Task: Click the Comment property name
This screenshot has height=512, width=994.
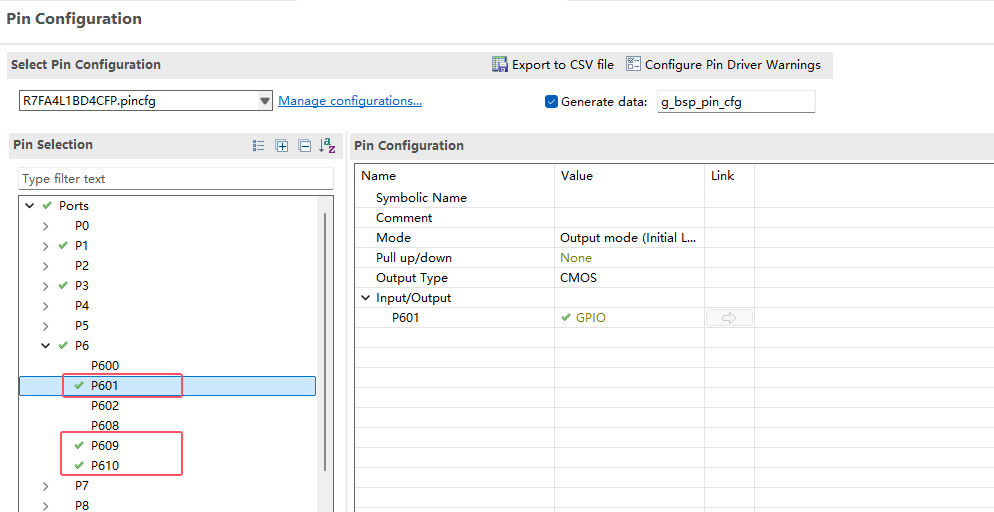Action: coord(404,218)
